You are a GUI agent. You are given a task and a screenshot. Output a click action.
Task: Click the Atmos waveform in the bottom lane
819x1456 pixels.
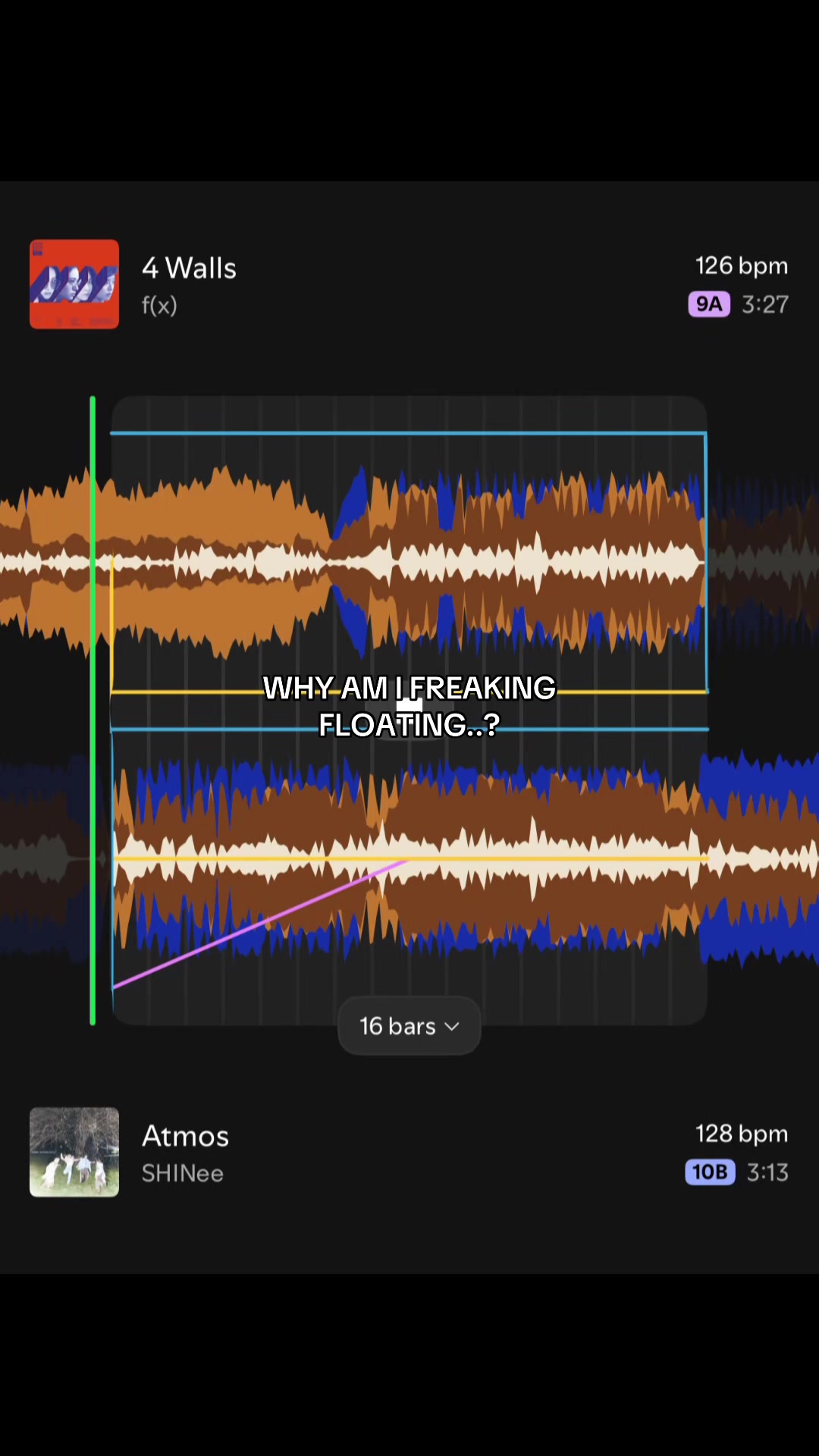tap(409, 858)
